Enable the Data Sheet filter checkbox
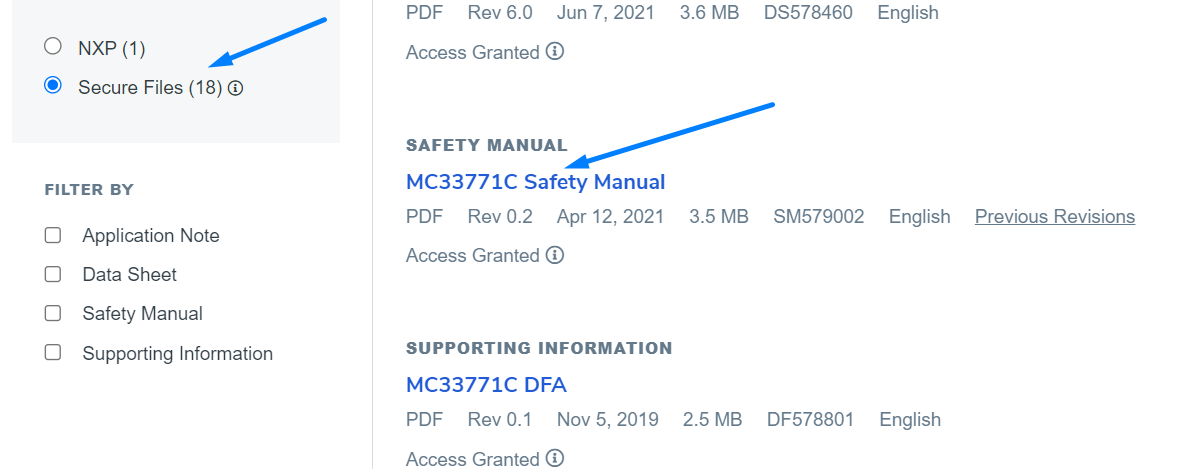The image size is (1191, 469). pos(53,274)
